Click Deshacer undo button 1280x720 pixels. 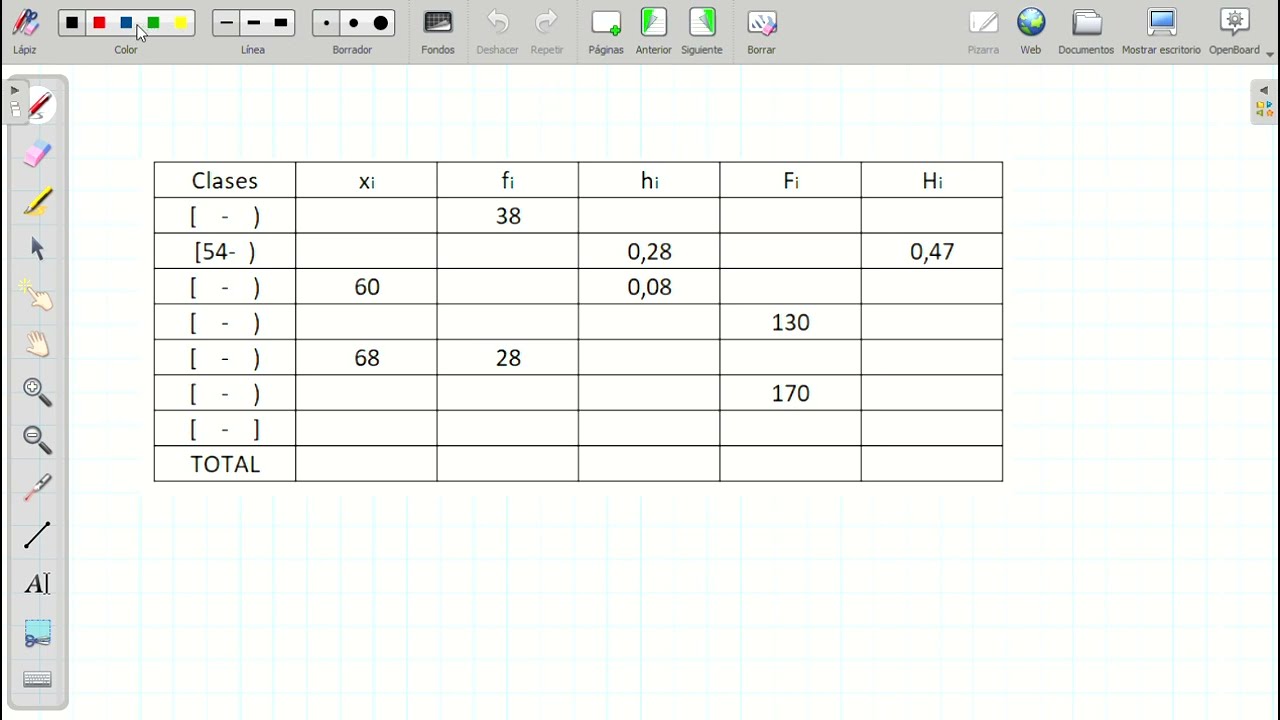pos(497,31)
